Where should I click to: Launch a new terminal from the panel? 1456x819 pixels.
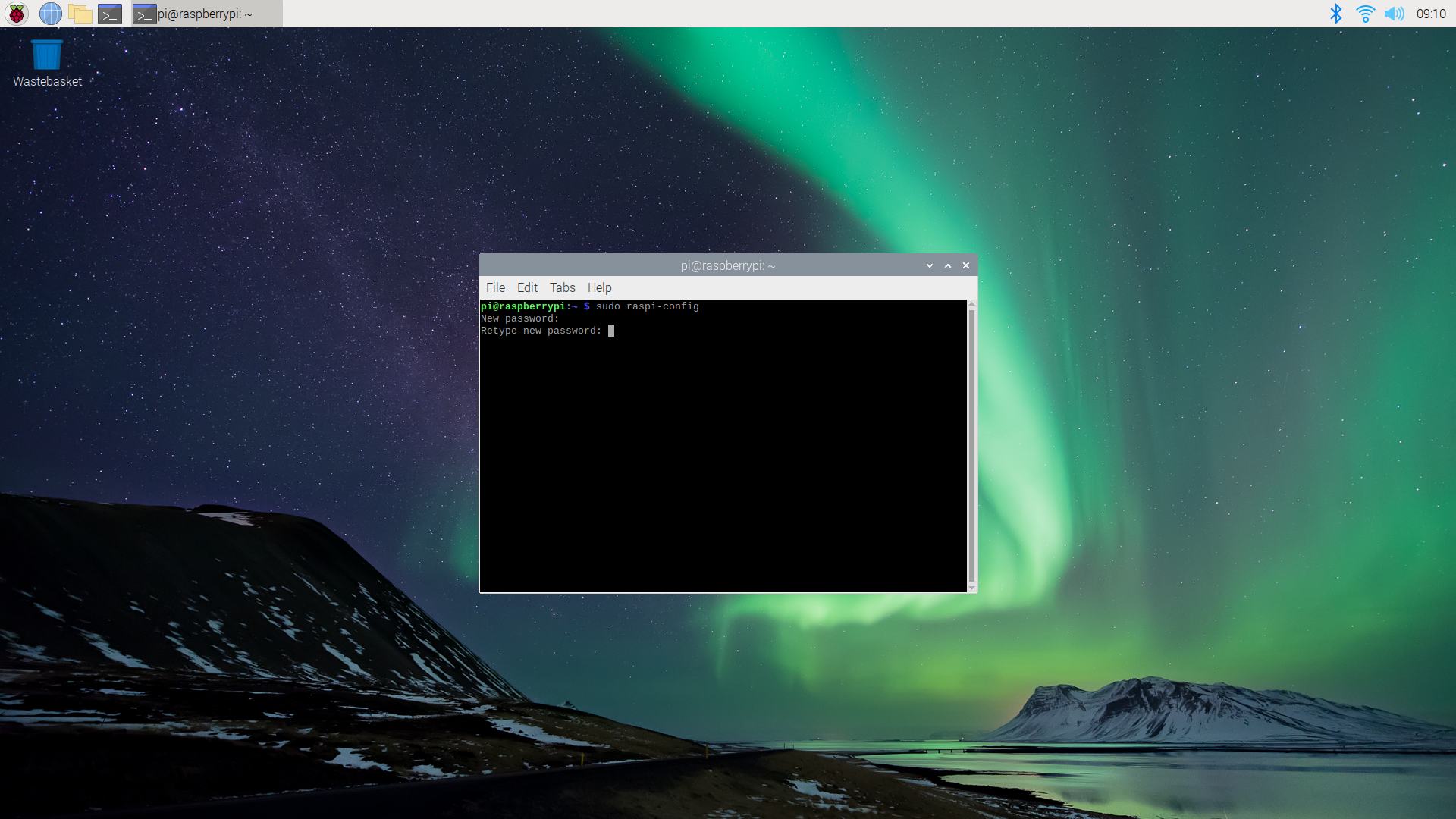coord(110,14)
